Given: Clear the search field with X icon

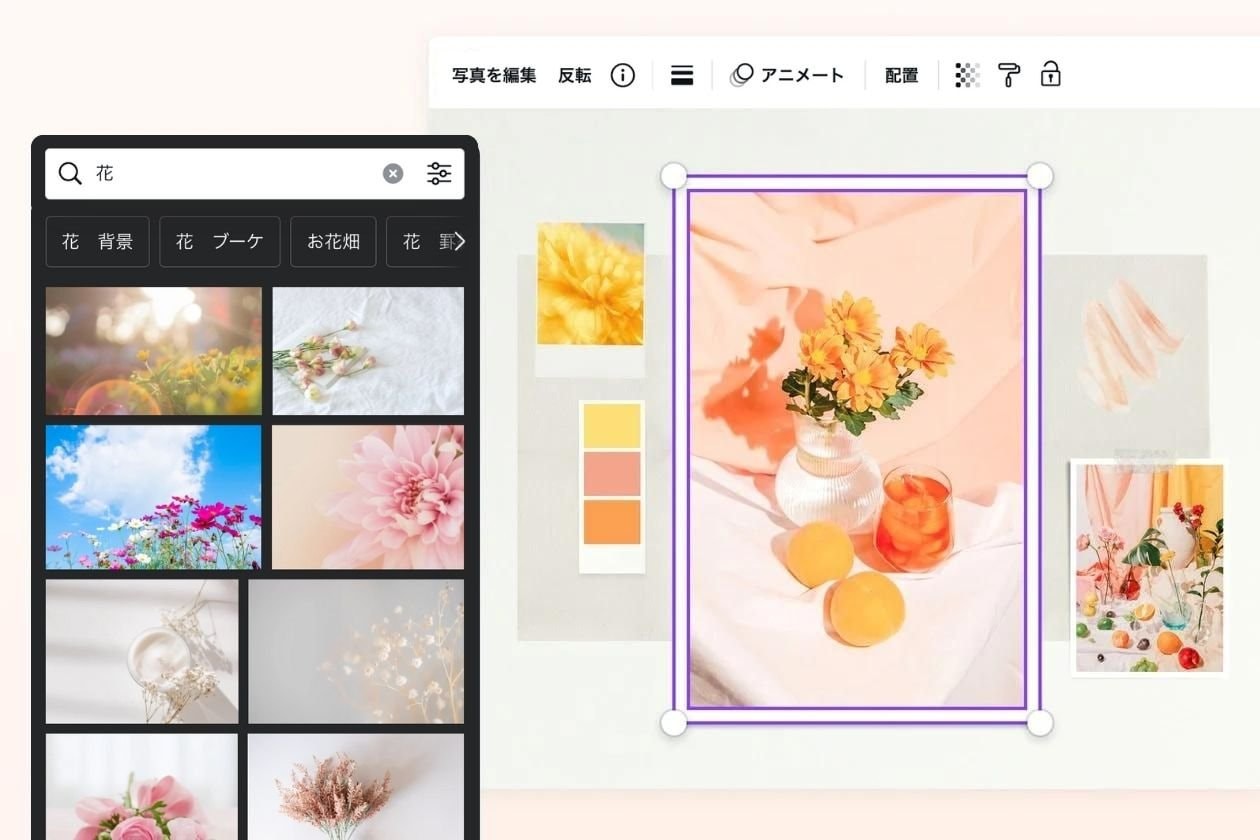Looking at the screenshot, I should coord(393,174).
